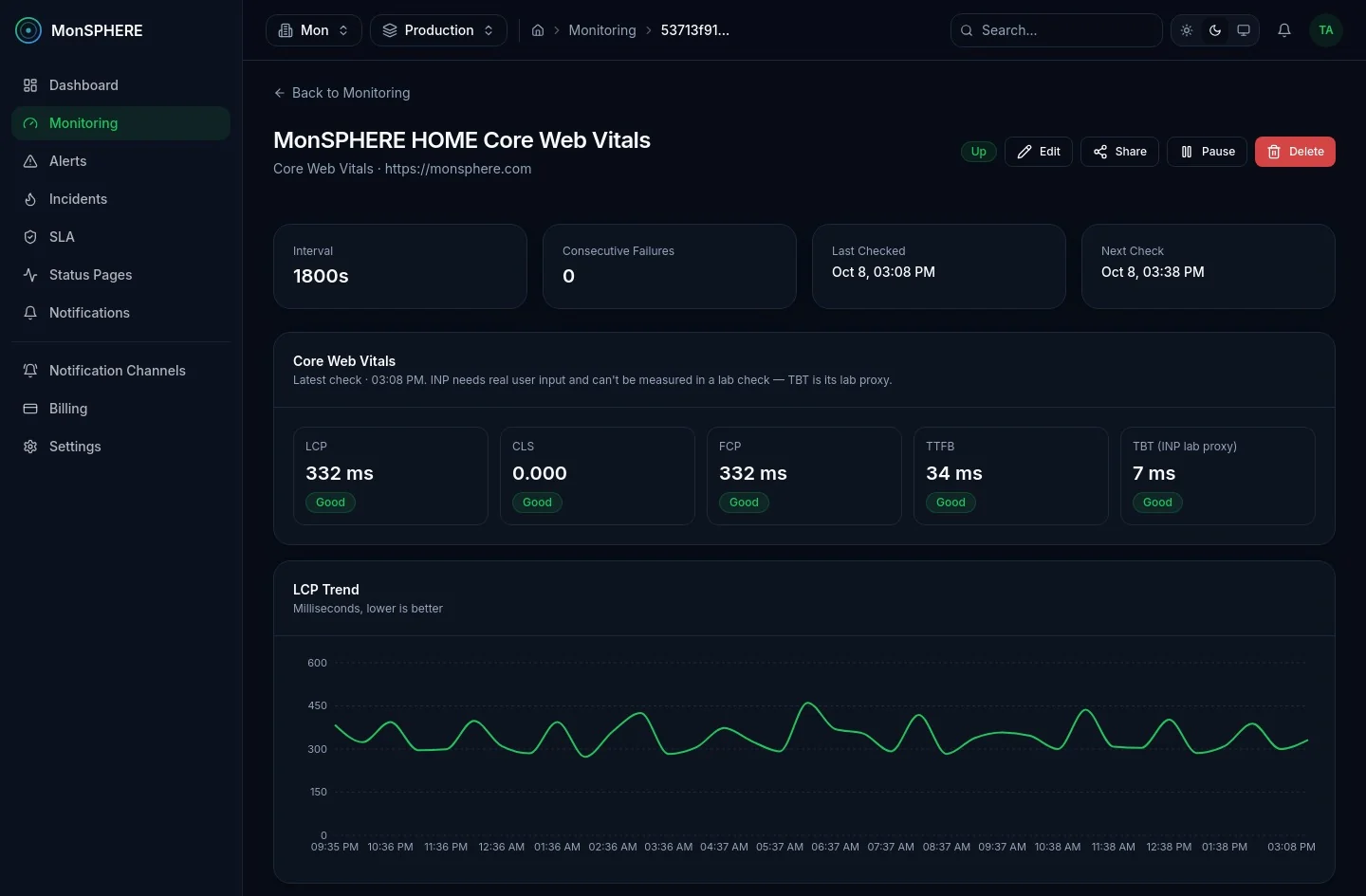Select the LCP 332 ms value
Image resolution: width=1366 pixels, height=896 pixels.
pyautogui.click(x=340, y=473)
